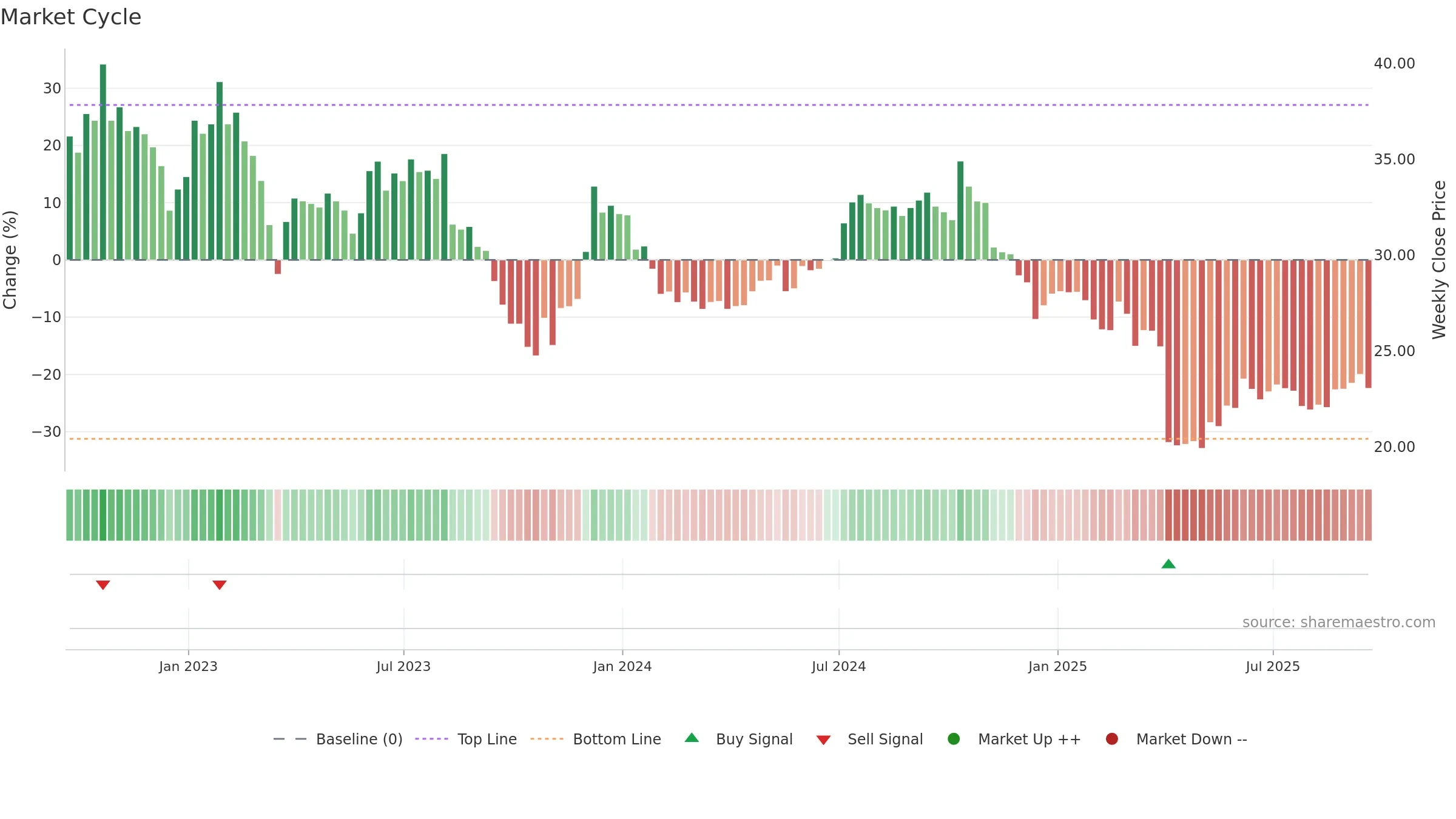Click the Market Up ++ legend label
This screenshot has width=1456, height=819.
pyautogui.click(x=1030, y=739)
